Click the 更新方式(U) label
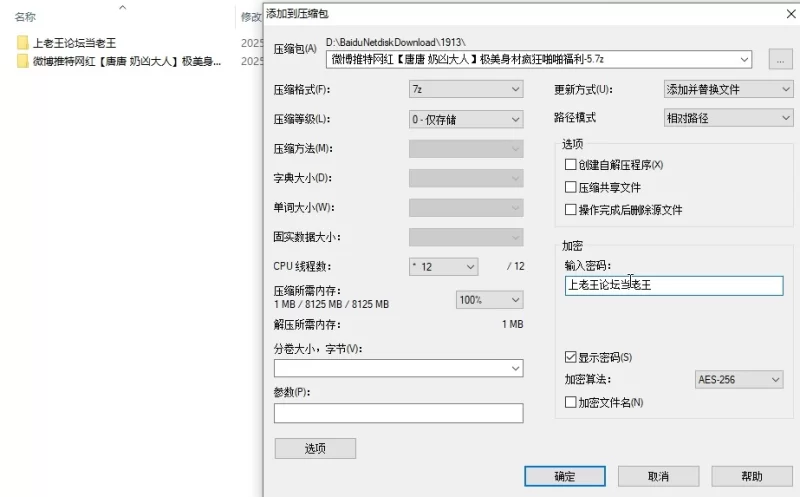 (583, 90)
